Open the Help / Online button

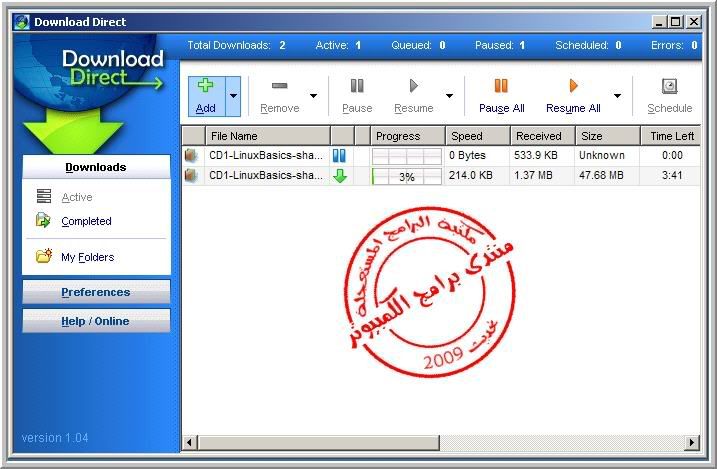pos(96,321)
